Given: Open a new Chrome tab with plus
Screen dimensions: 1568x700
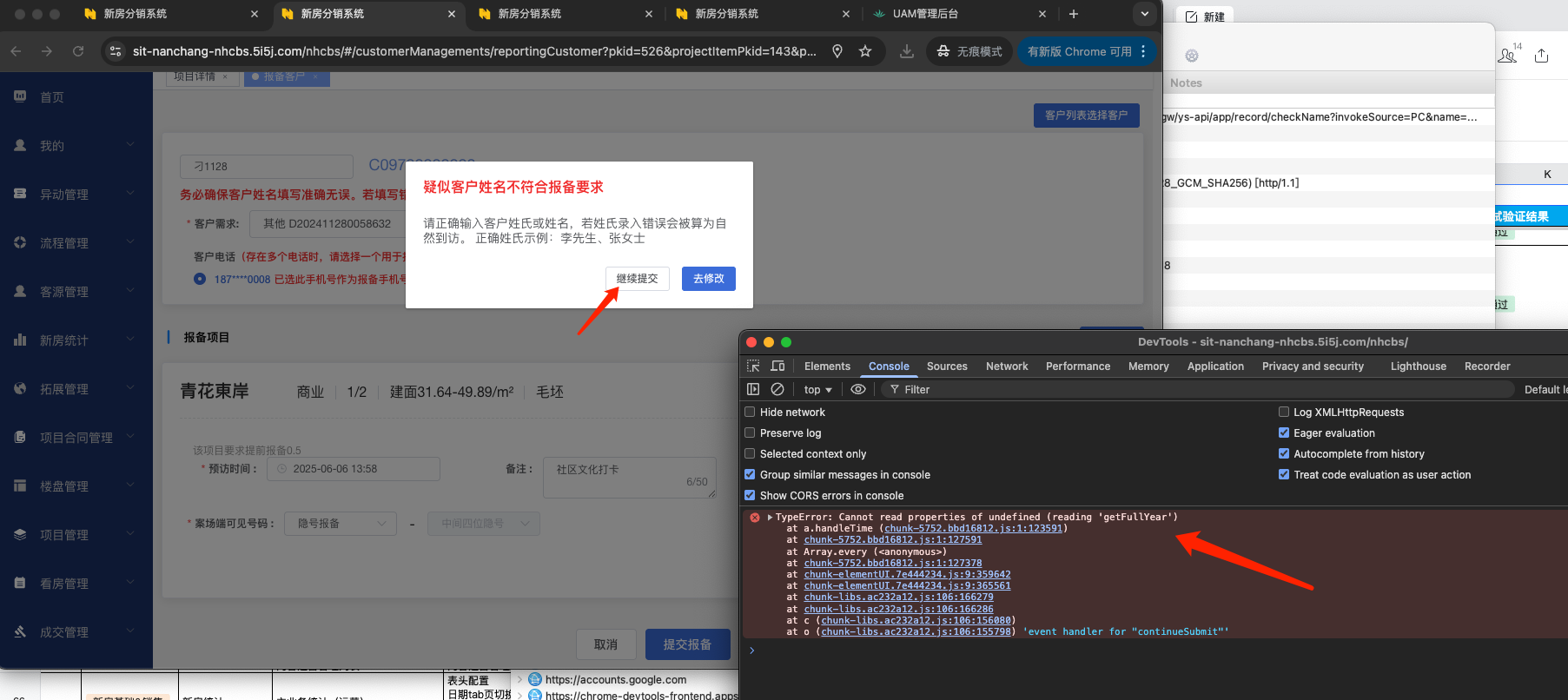Looking at the screenshot, I should click(1074, 14).
